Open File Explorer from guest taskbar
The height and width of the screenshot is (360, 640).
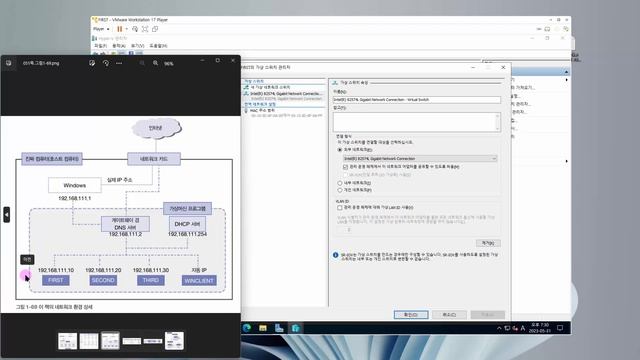point(263,328)
